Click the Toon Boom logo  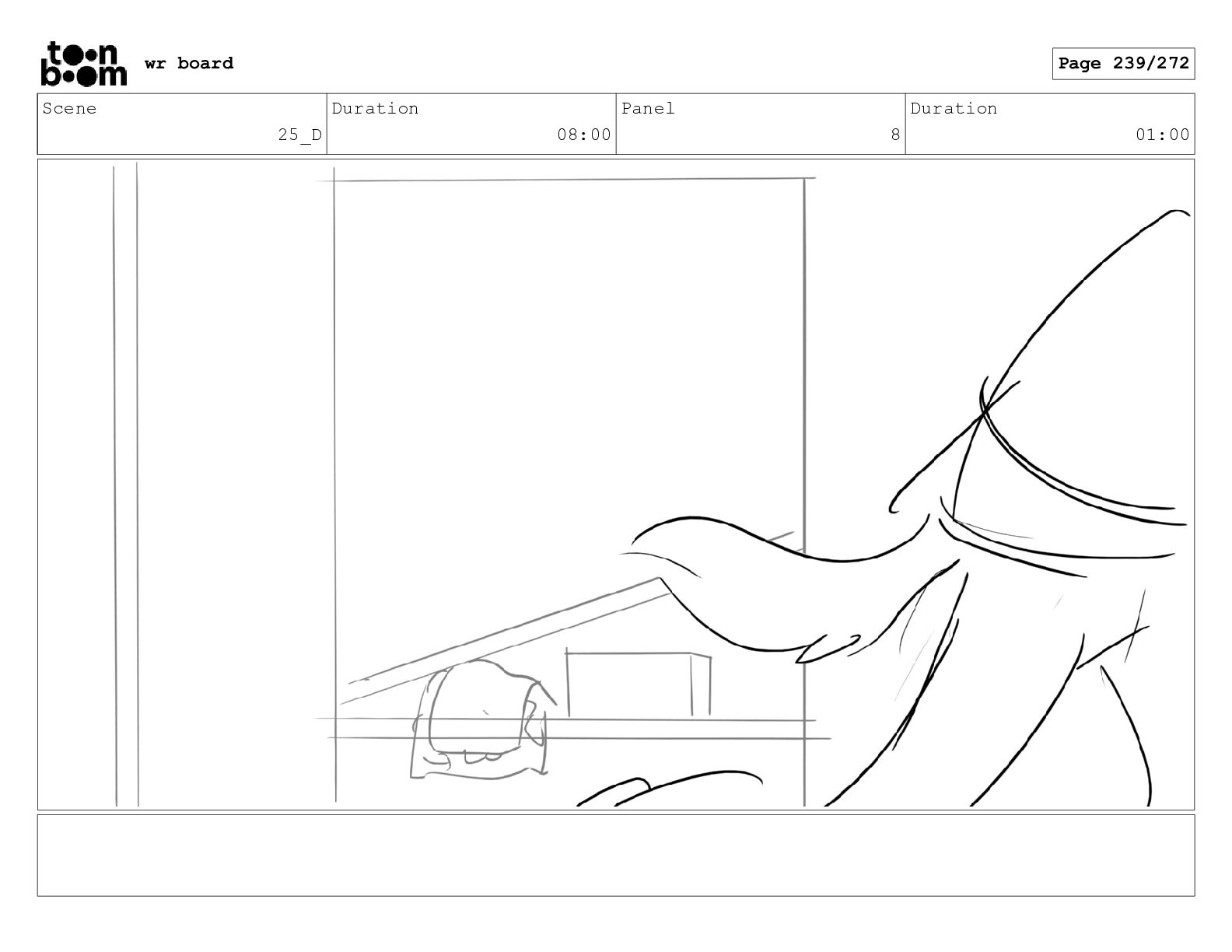83,64
